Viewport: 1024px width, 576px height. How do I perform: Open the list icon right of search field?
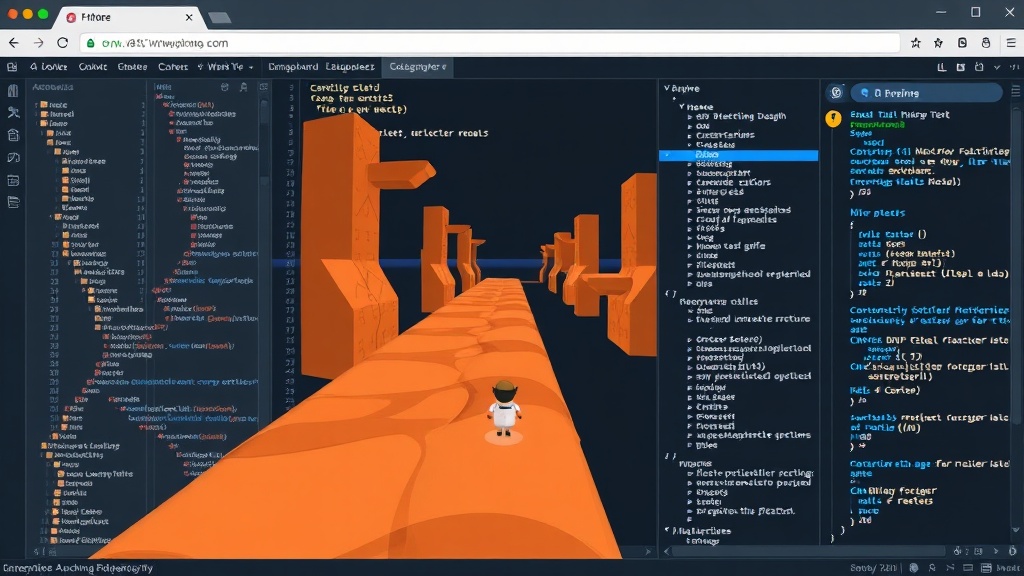1016,92
